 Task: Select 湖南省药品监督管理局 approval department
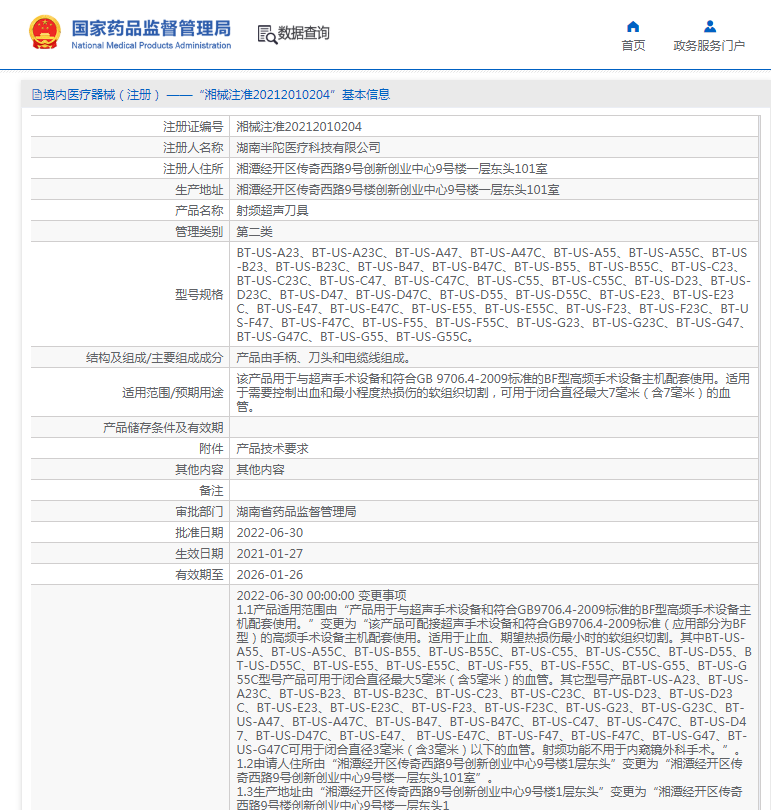[296, 511]
